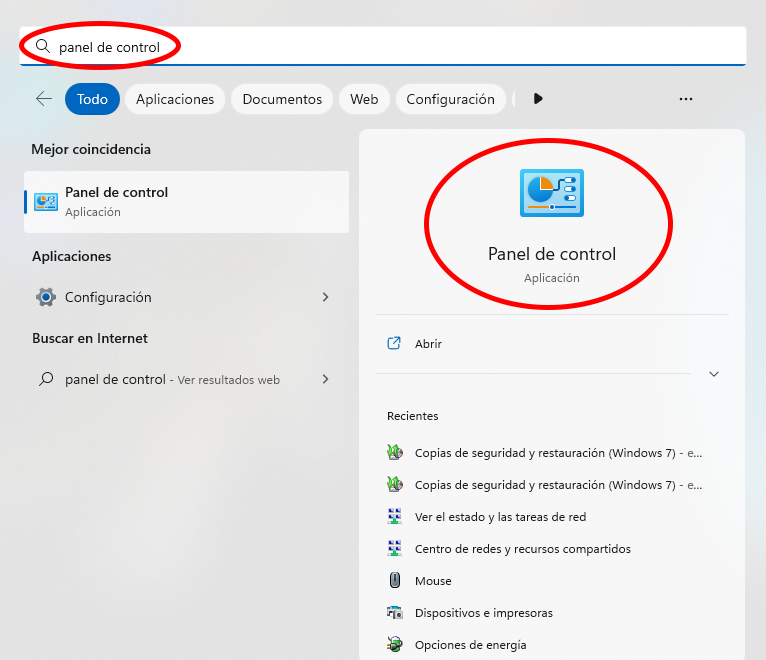
Task: Click the Mouse device icon
Action: coord(395,580)
